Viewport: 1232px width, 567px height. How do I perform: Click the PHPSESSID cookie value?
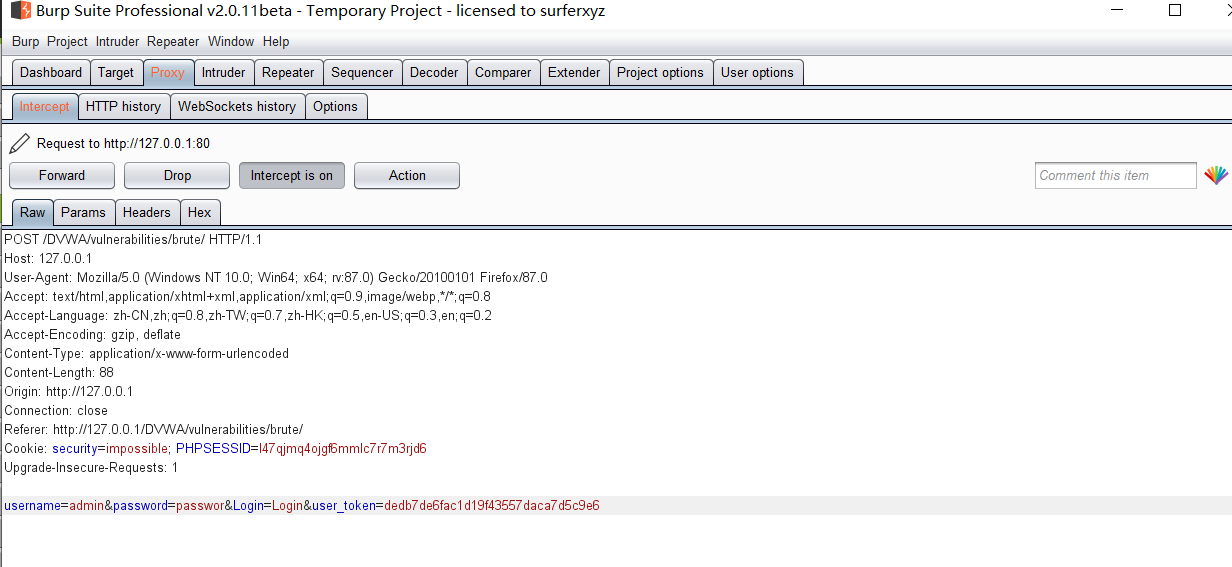click(342, 448)
